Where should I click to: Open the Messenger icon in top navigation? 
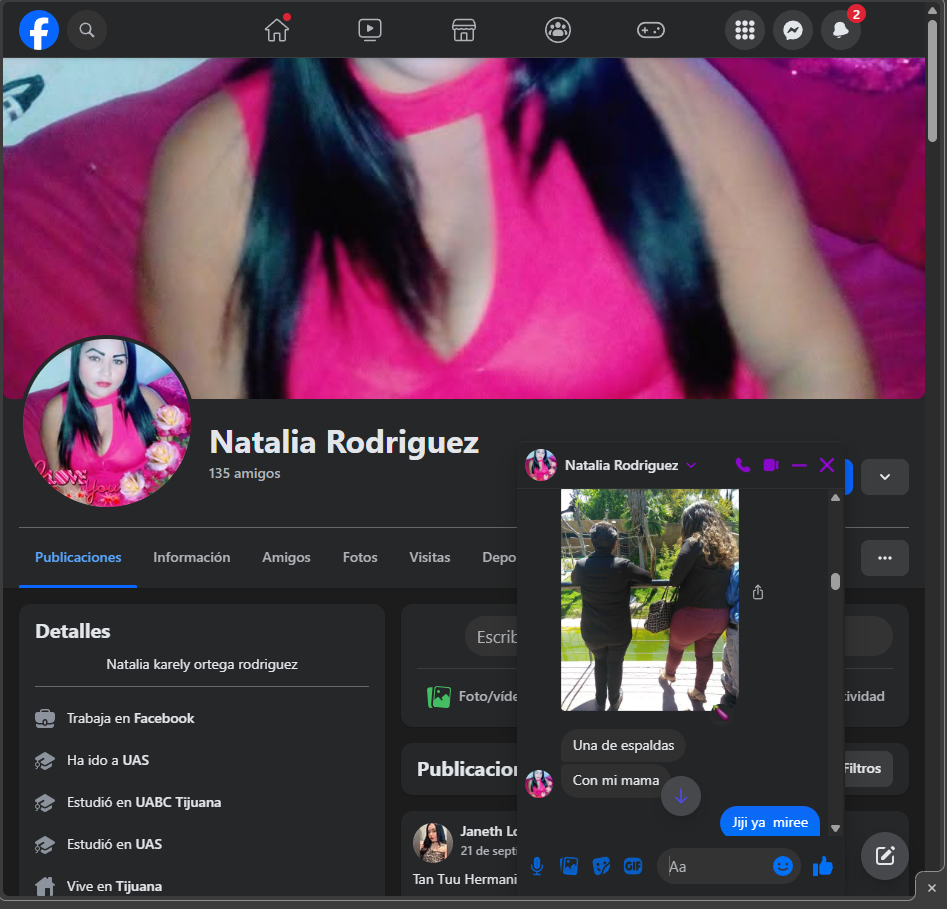tap(793, 30)
